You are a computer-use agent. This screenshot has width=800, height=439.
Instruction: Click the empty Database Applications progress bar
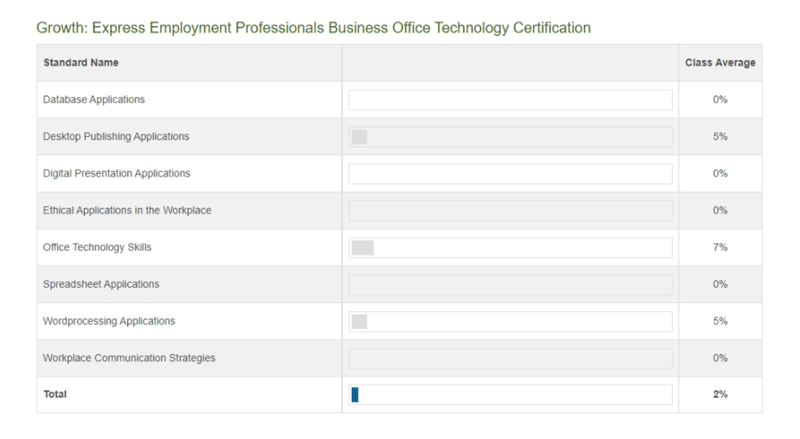click(510, 100)
